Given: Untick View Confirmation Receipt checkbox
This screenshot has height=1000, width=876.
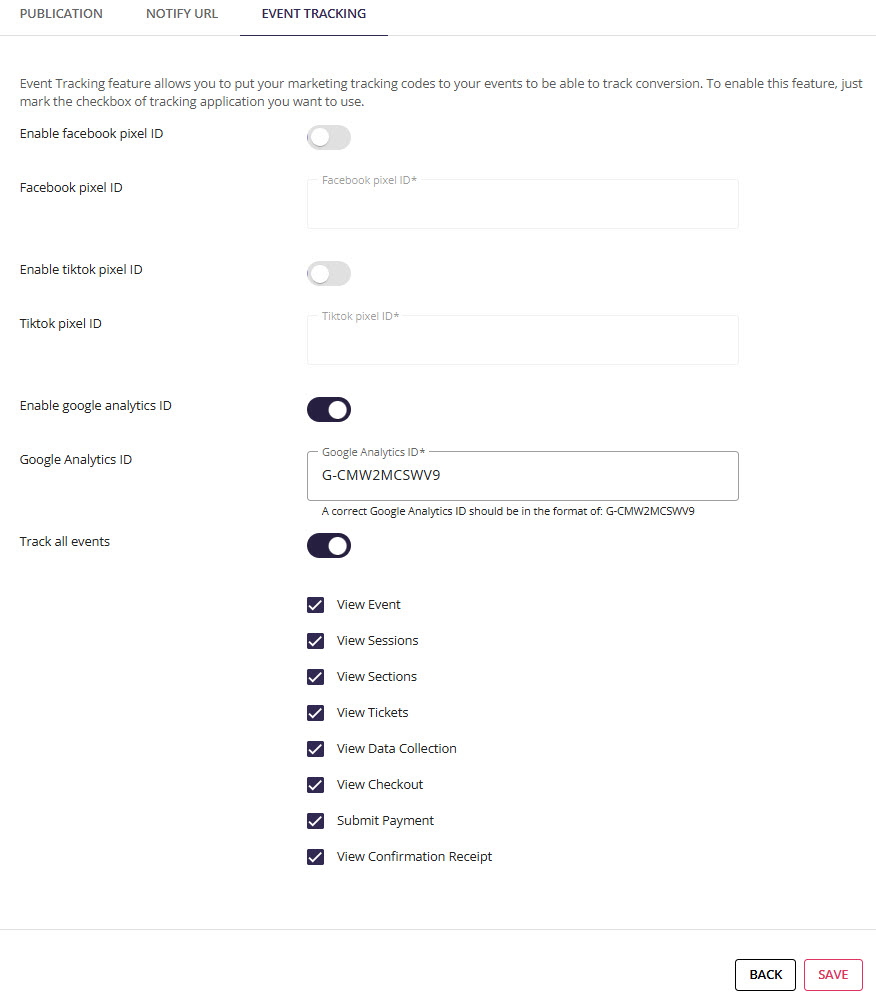Looking at the screenshot, I should click(x=316, y=857).
